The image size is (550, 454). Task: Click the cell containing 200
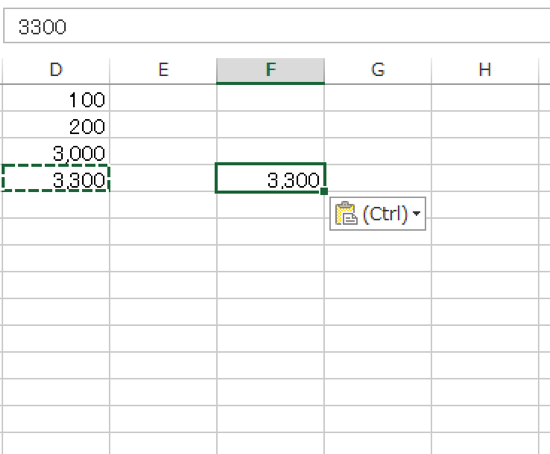point(56,125)
